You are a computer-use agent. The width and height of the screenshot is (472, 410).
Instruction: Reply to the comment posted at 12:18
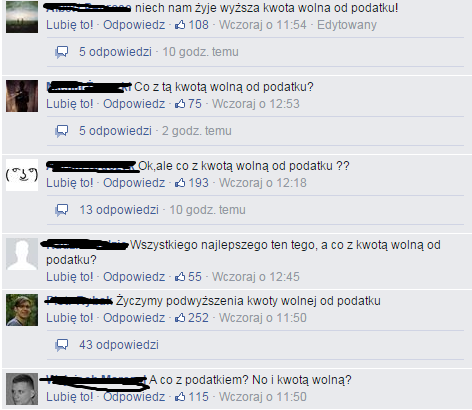click(134, 183)
